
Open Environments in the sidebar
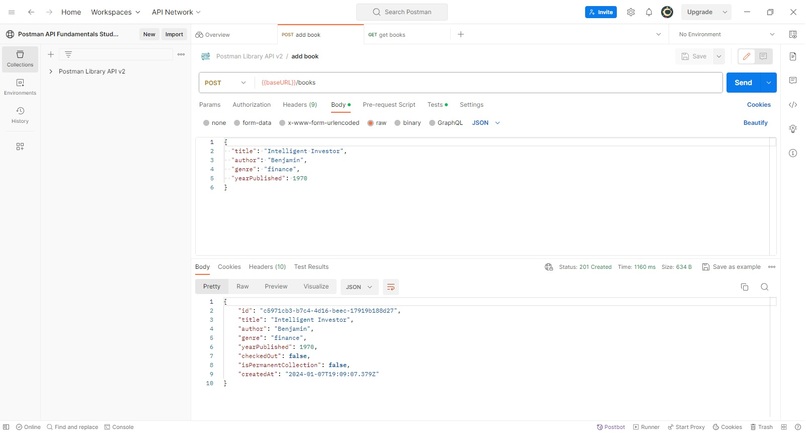point(20,87)
